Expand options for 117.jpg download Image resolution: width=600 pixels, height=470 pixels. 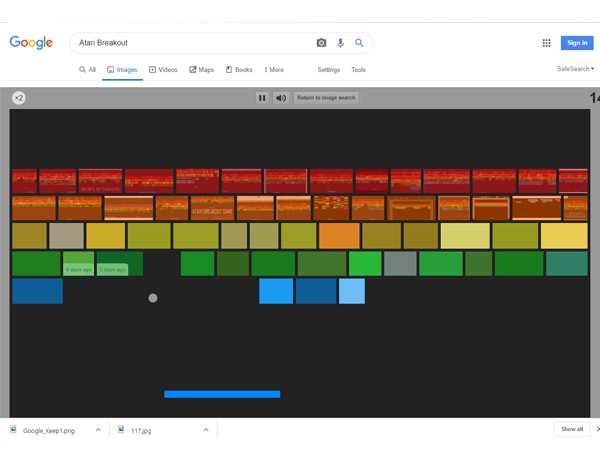206,430
